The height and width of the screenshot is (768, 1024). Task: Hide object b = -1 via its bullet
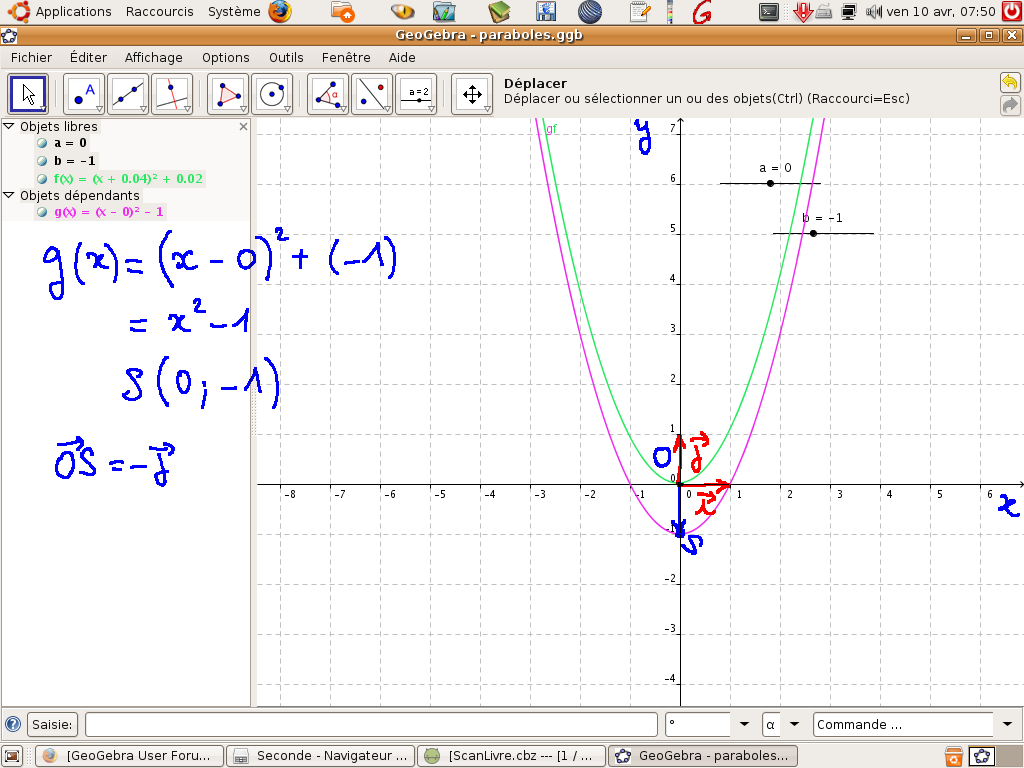(x=42, y=161)
